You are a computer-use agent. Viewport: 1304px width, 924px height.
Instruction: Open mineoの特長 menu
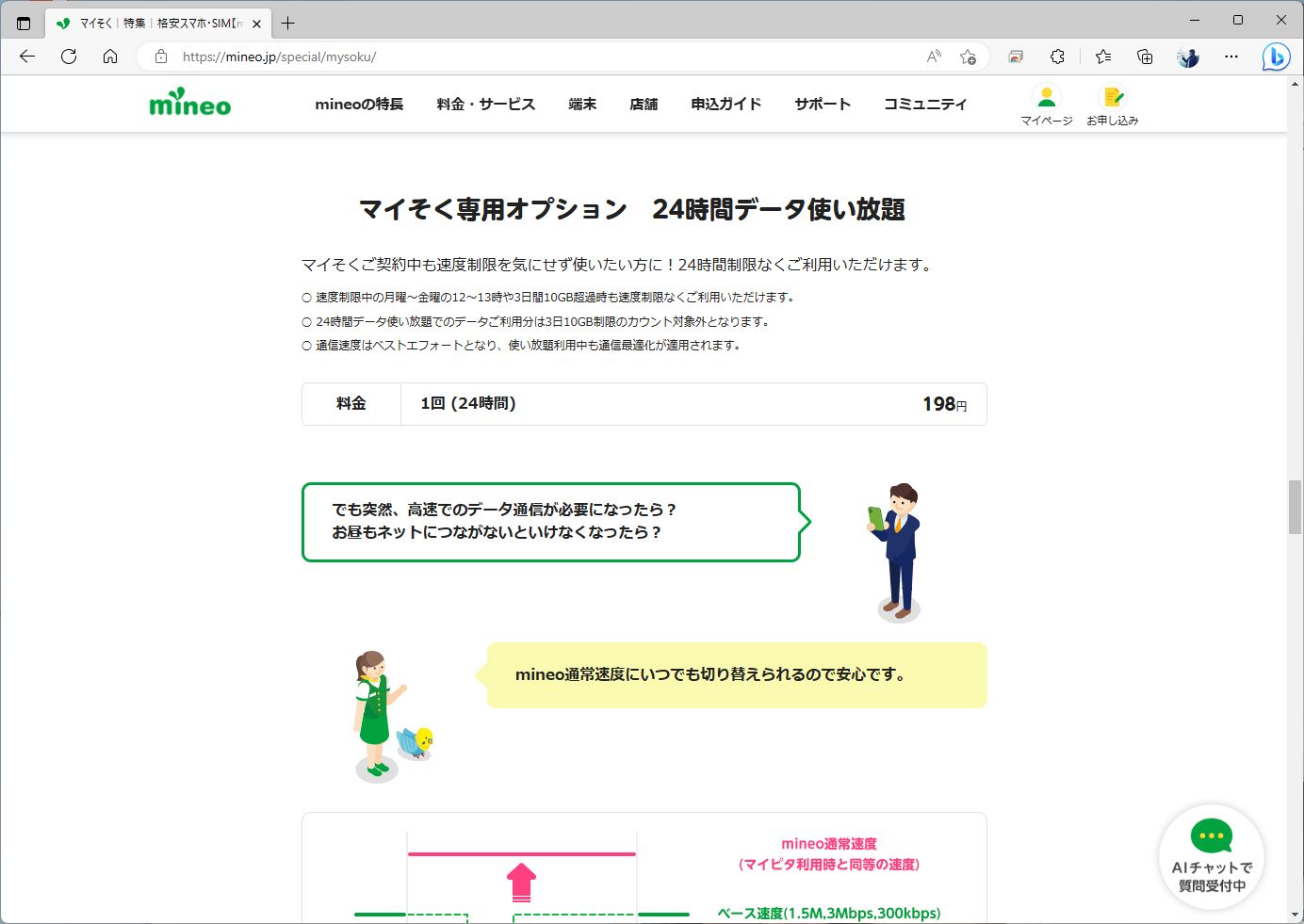pyautogui.click(x=359, y=104)
